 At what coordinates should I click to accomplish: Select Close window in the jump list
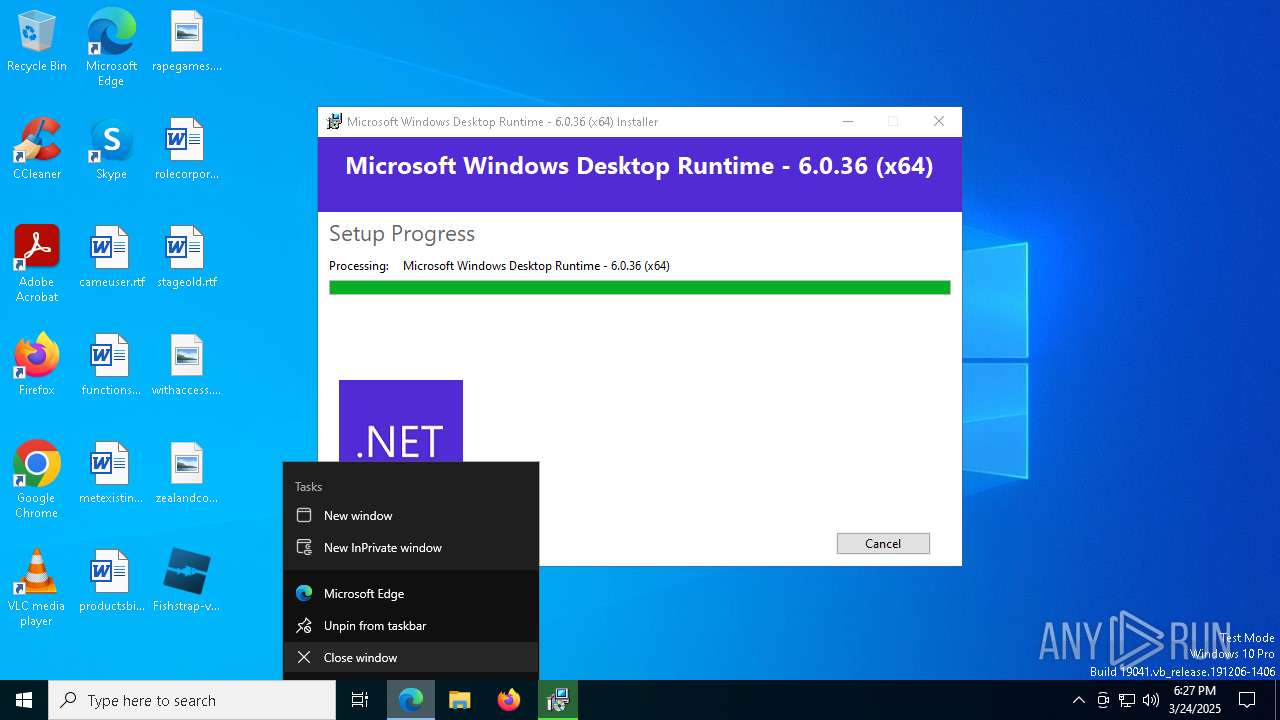[411, 658]
